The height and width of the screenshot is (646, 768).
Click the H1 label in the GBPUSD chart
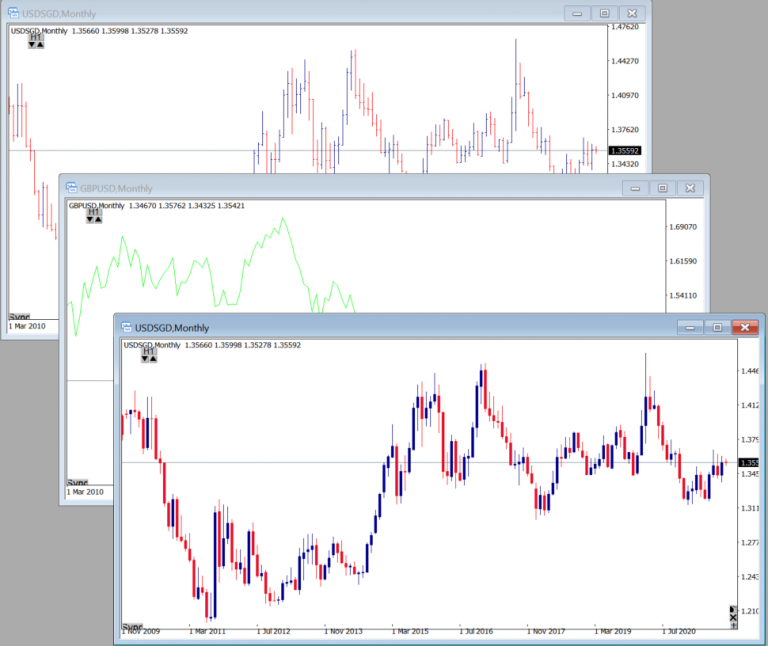click(x=93, y=212)
